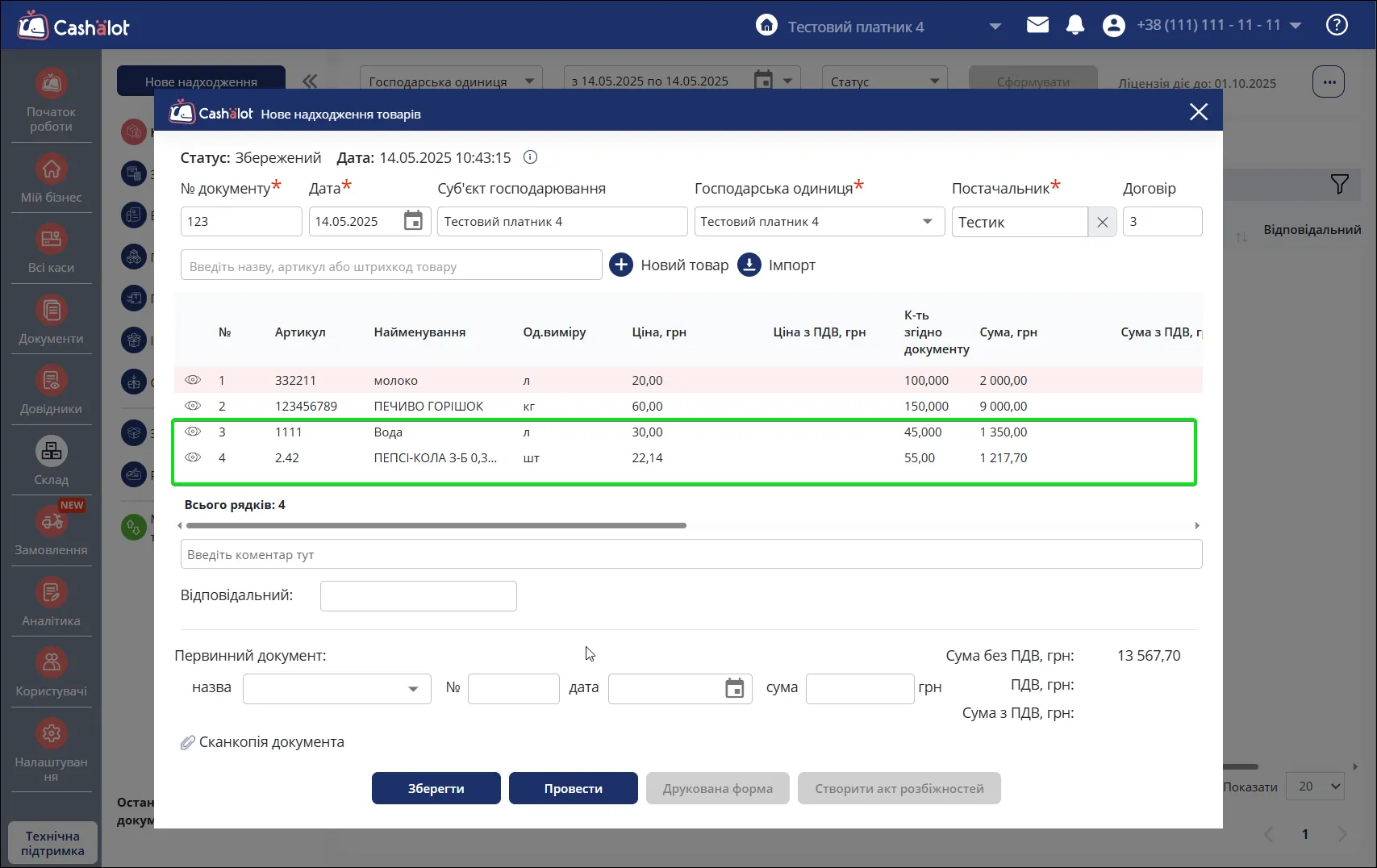Click the Імпорт download icon

749,265
